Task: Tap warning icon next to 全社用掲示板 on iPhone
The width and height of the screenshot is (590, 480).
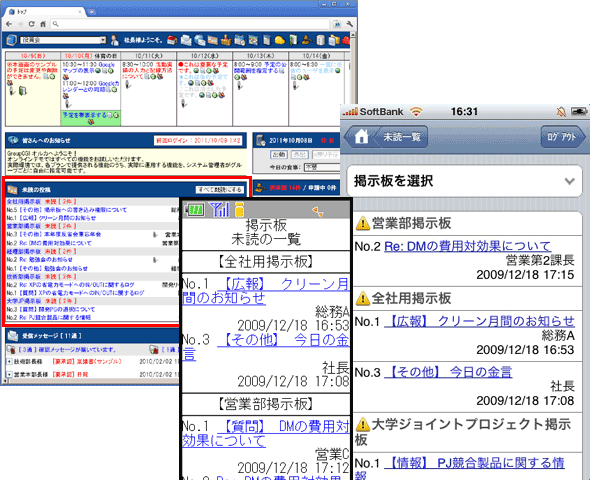Action: [362, 299]
